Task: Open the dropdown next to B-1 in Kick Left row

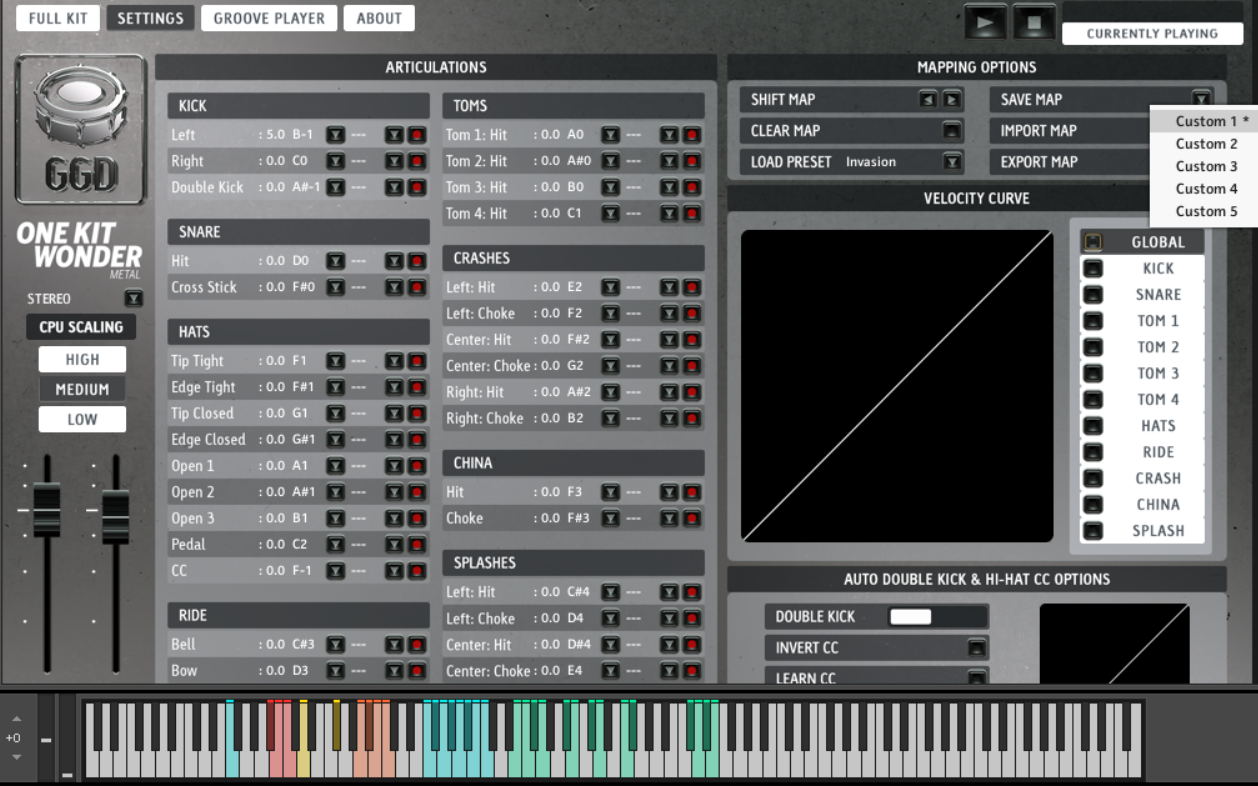Action: point(335,134)
